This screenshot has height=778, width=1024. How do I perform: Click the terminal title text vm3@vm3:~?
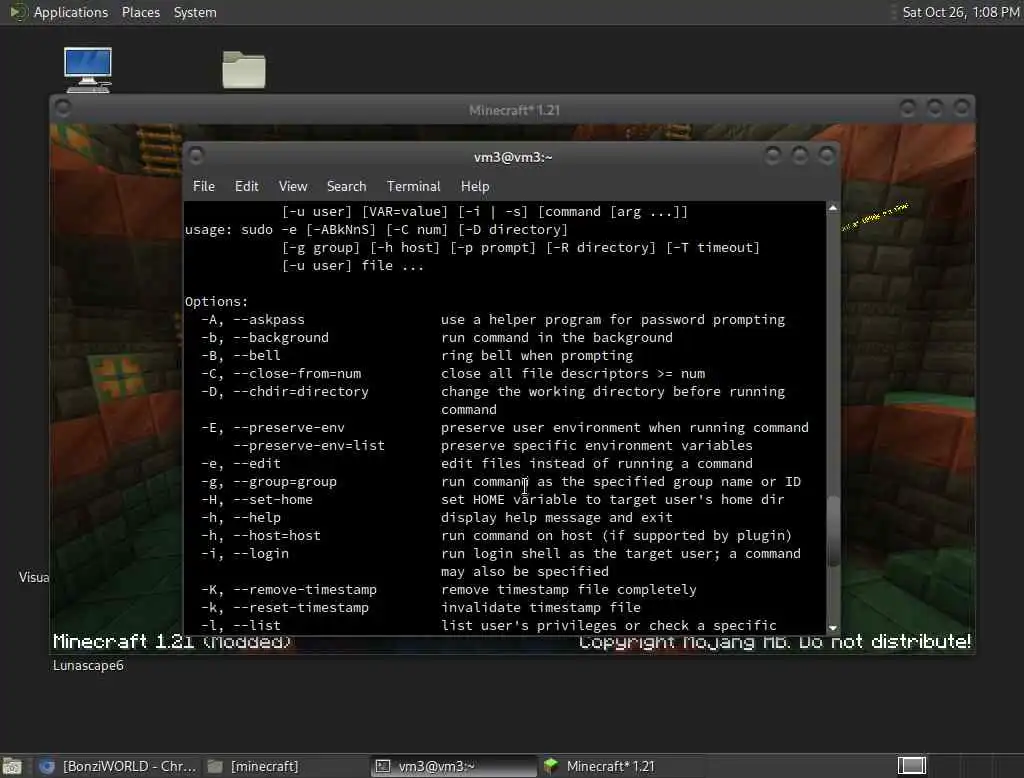click(513, 157)
